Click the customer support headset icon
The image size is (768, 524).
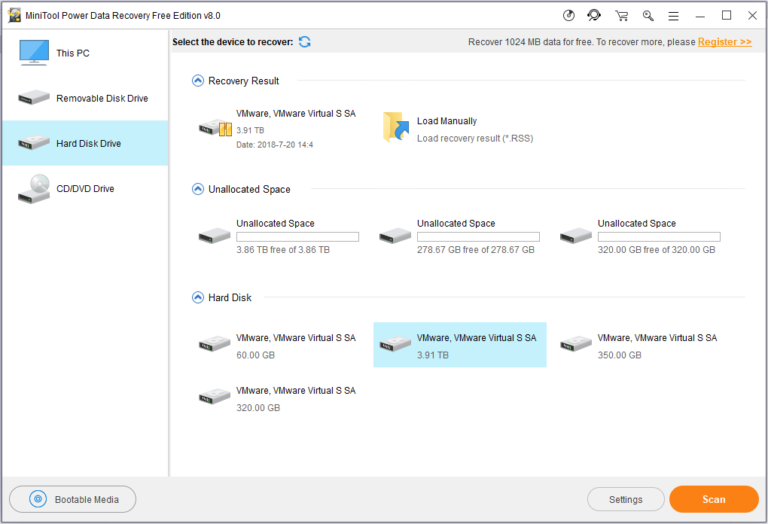click(594, 16)
